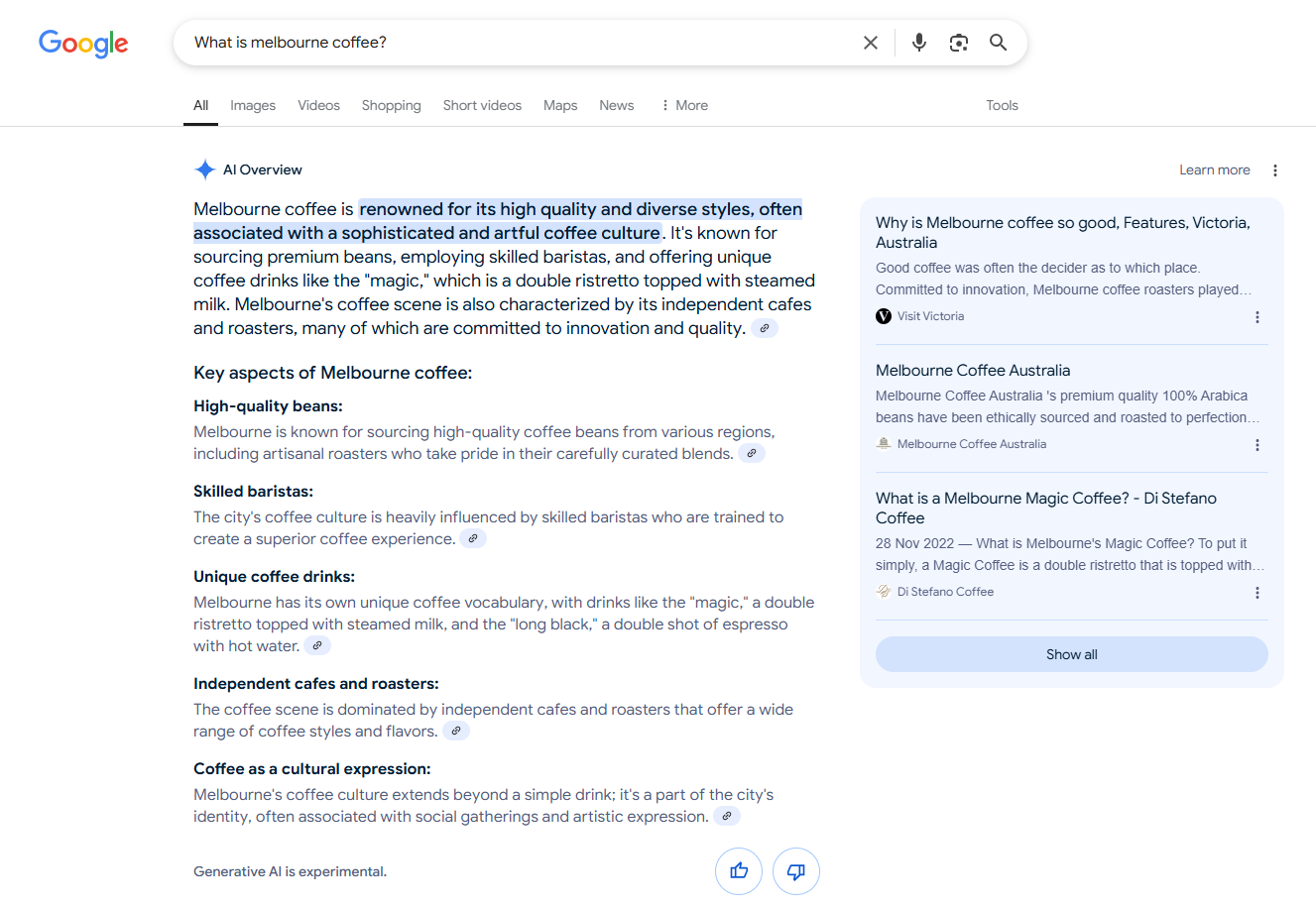This screenshot has width=1316, height=908.
Task: Click the Di Stefano Coffee favicon
Action: (x=884, y=592)
